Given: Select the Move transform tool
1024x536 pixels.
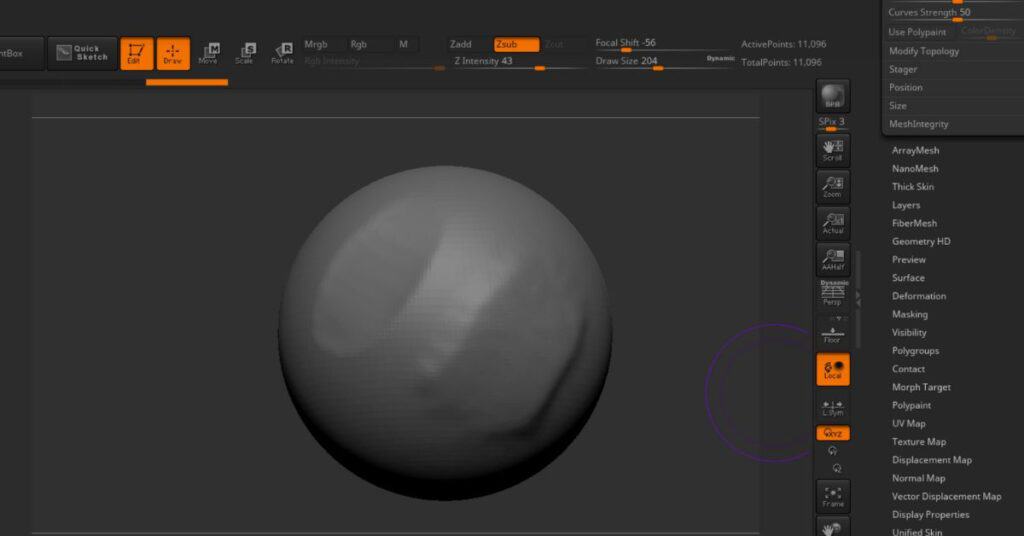Looking at the screenshot, I should [210, 53].
